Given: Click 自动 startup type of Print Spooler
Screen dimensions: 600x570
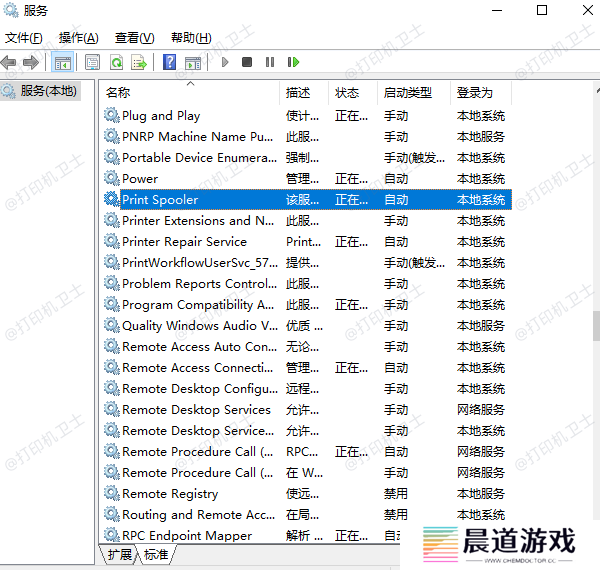Looking at the screenshot, I should click(396, 200).
